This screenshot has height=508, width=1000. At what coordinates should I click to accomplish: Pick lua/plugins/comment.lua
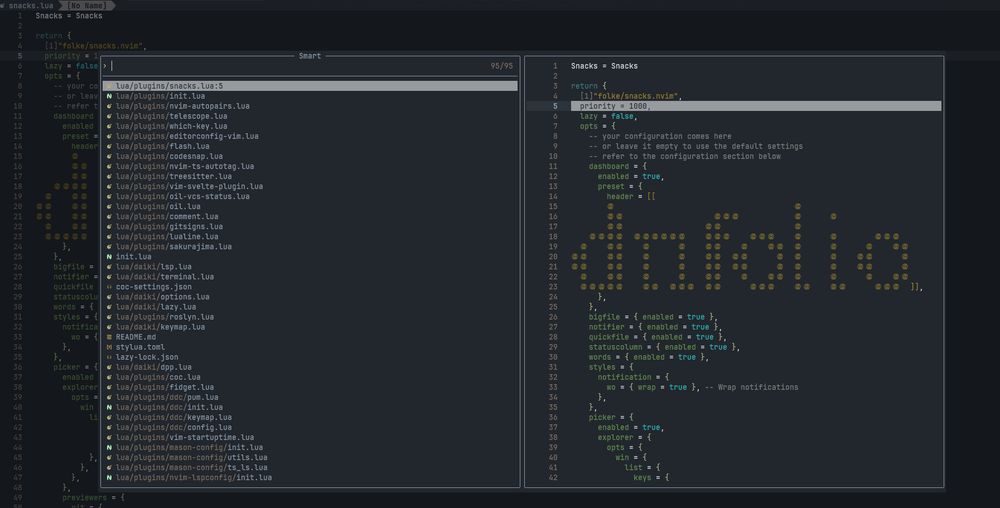[166, 217]
